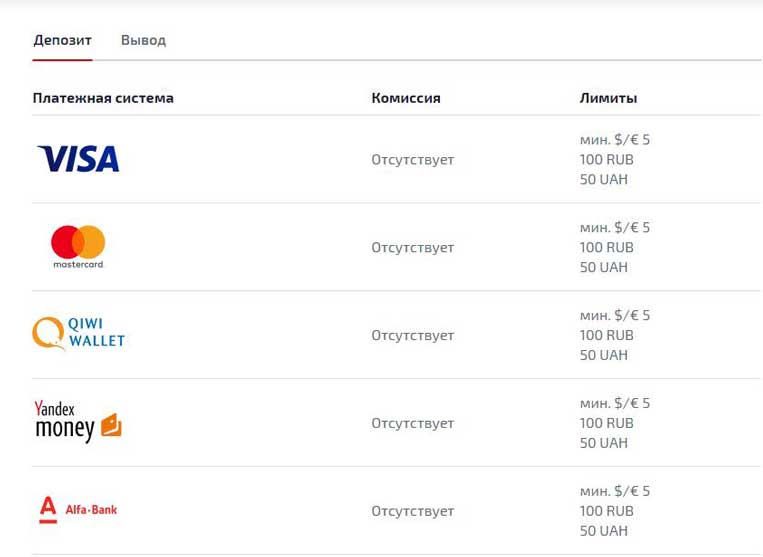Click the 50 UAH limit for Alfa-Bank
Image resolution: width=763 pixels, height=557 pixels.
[603, 531]
